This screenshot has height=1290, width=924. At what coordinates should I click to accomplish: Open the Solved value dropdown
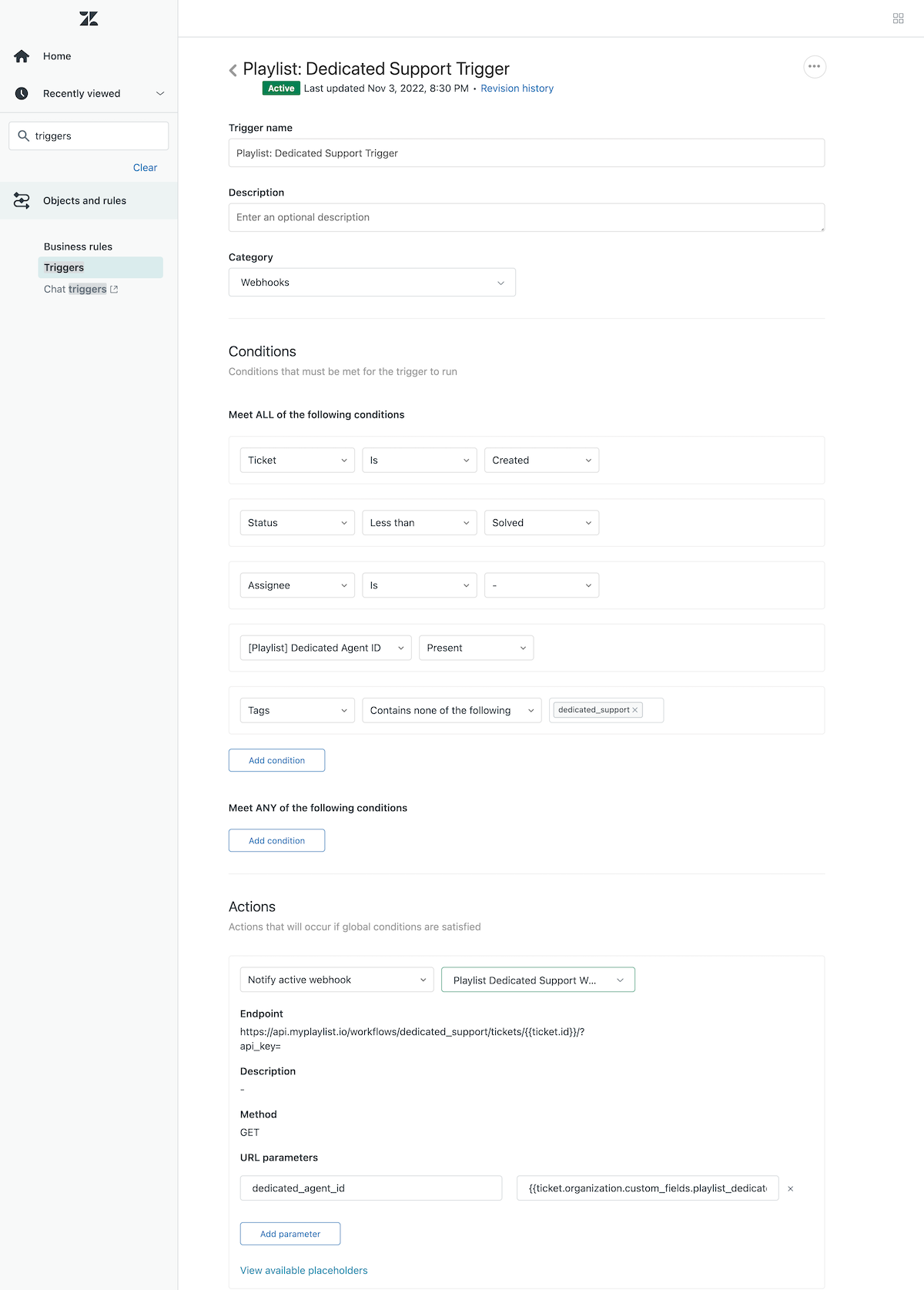(541, 523)
